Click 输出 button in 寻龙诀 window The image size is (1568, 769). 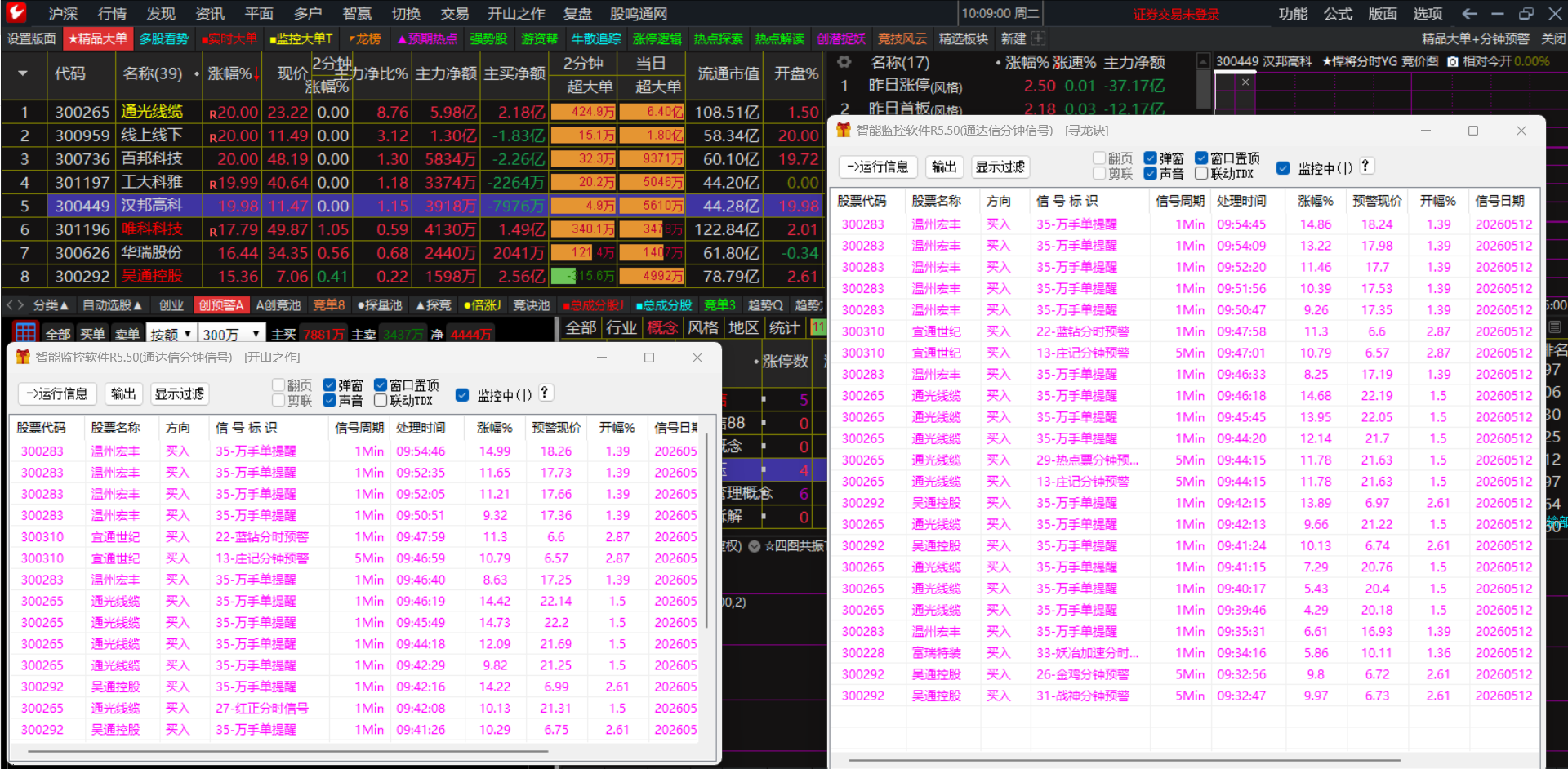[944, 167]
